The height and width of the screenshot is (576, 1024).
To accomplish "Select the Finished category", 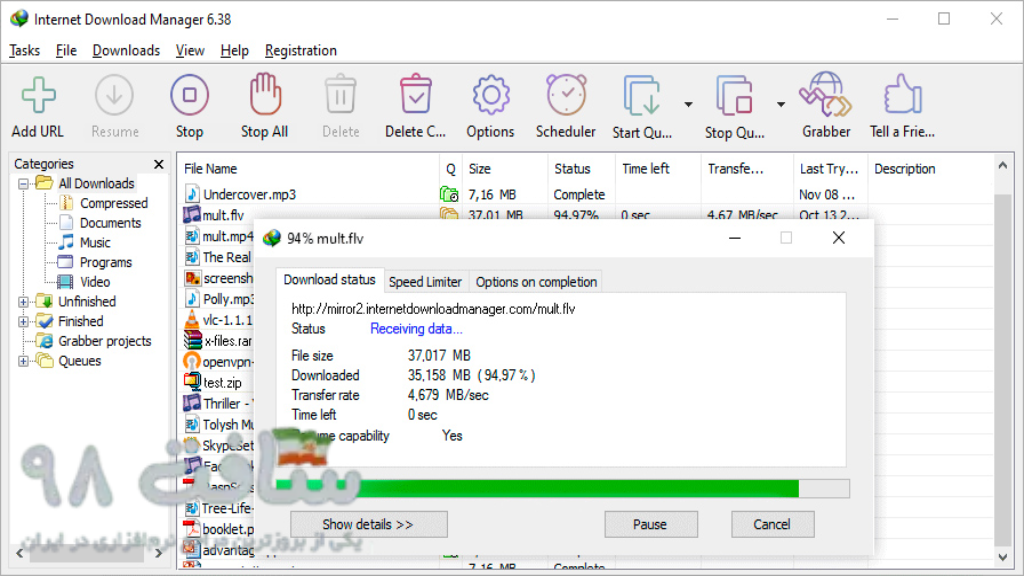I will tap(80, 321).
